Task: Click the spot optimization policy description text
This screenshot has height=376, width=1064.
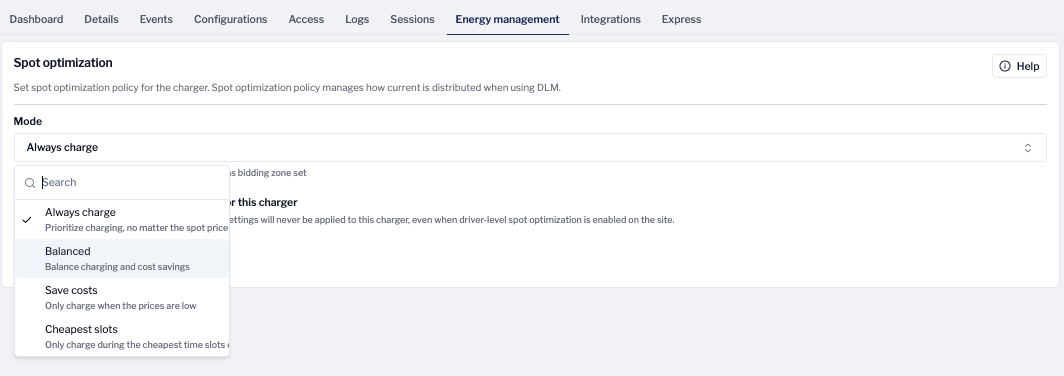Action: pos(287,88)
